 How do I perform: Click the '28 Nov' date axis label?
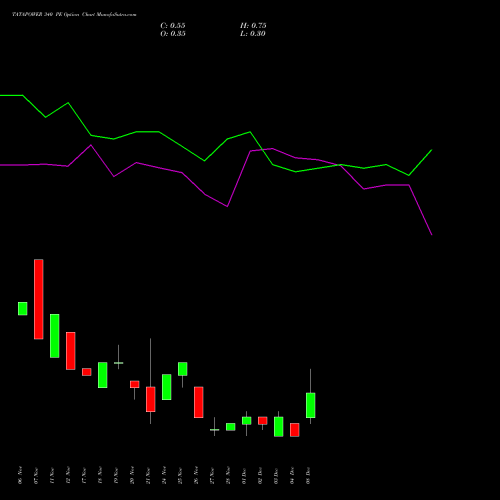pos(228,475)
